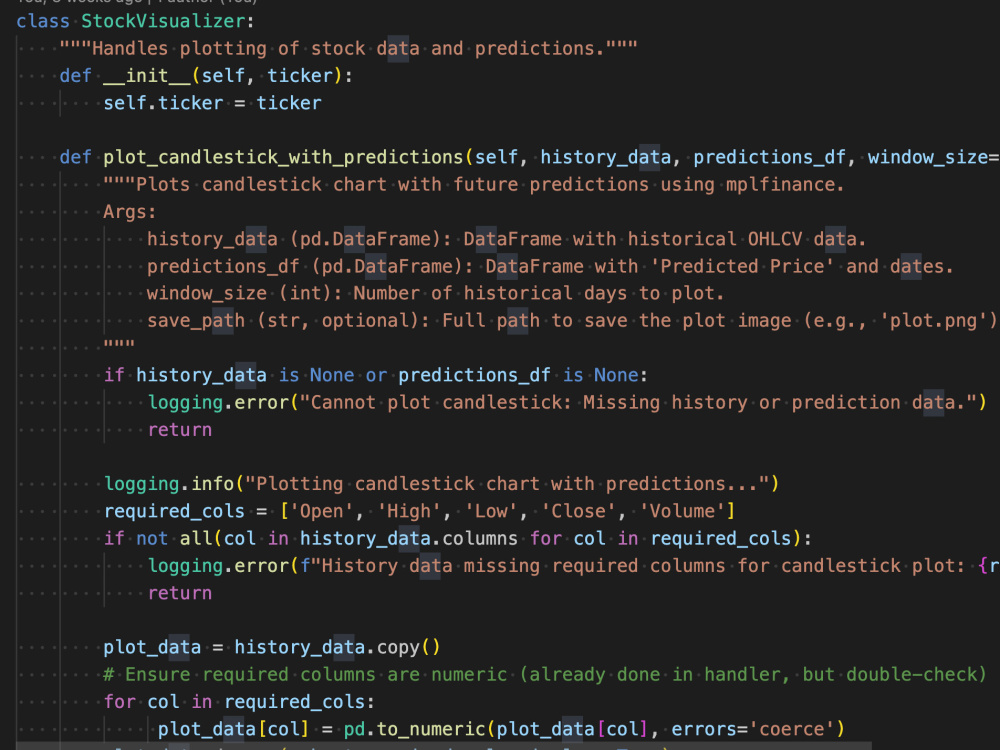Screen dimensions: 1000x750
Task: Click the 'Predicted Price' text in the docstring
Action: coord(742,267)
